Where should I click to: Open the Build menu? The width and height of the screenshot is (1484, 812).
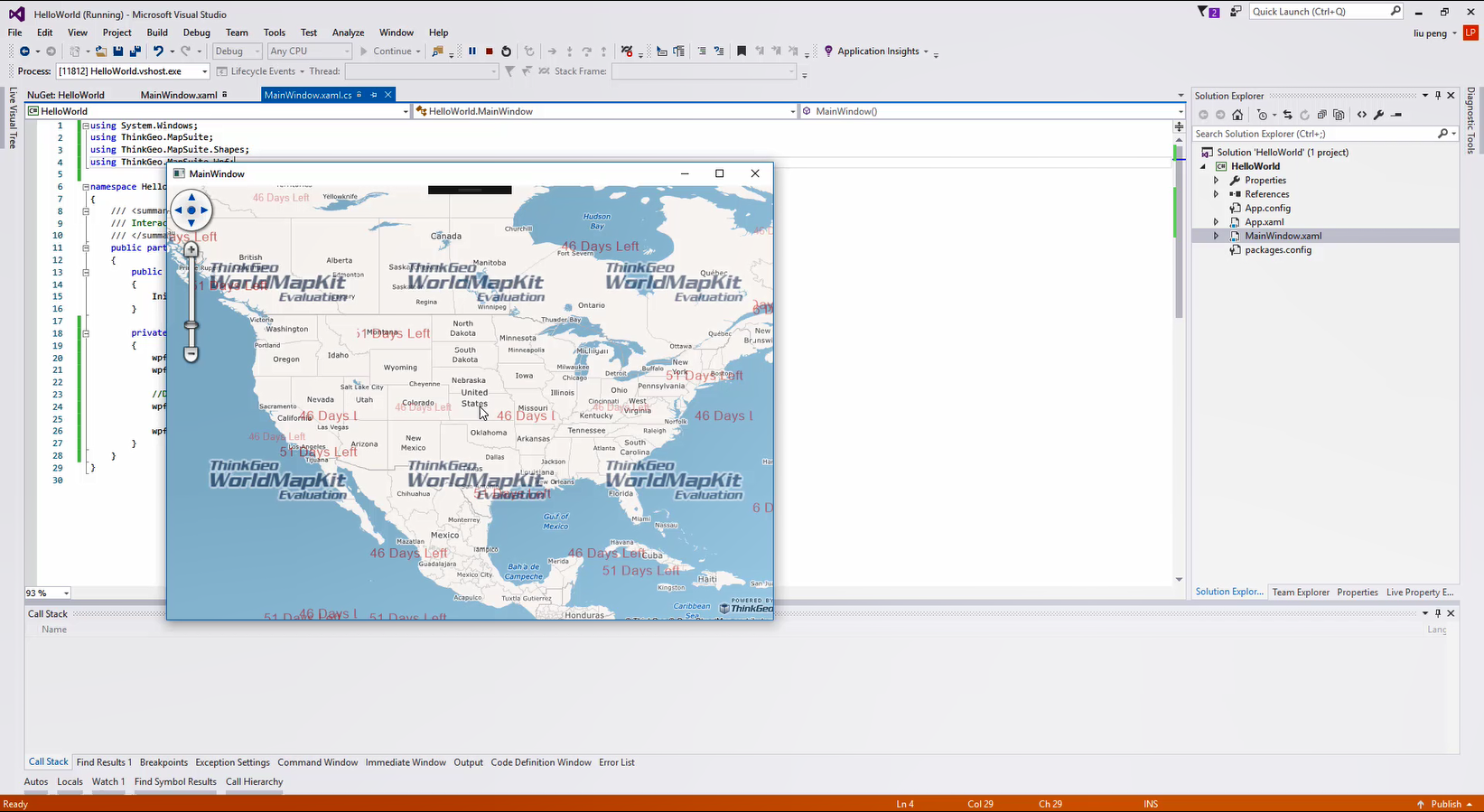pos(157,33)
